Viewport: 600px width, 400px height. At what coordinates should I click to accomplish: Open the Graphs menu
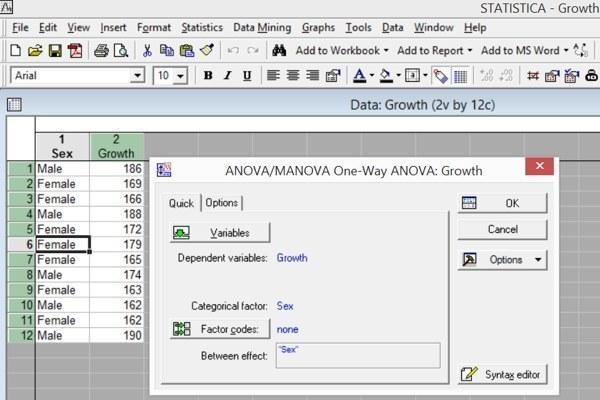(318, 28)
